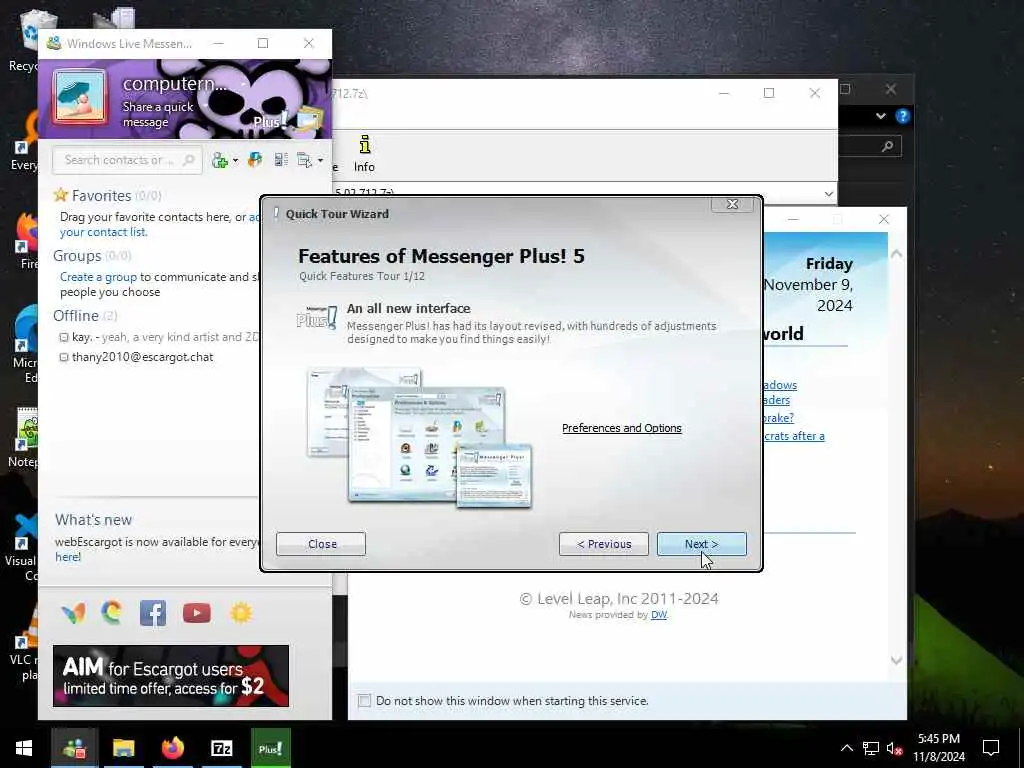Click the YouTube icon in Messenger bottom bar

click(x=197, y=613)
